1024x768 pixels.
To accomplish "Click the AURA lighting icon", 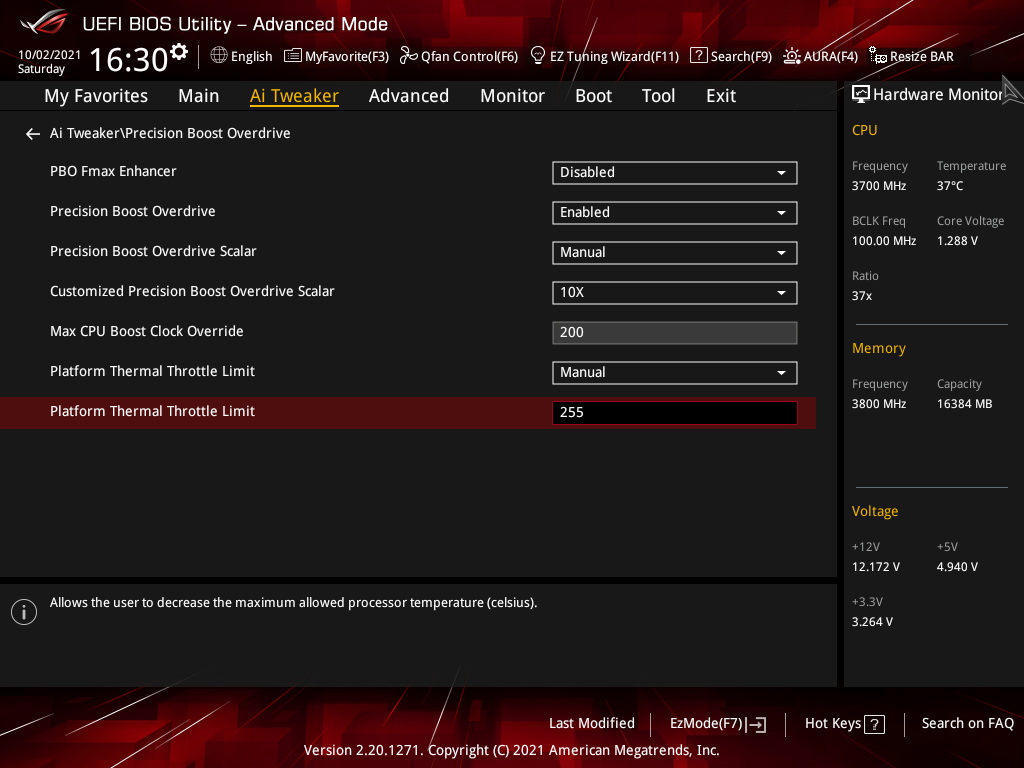I will (792, 56).
